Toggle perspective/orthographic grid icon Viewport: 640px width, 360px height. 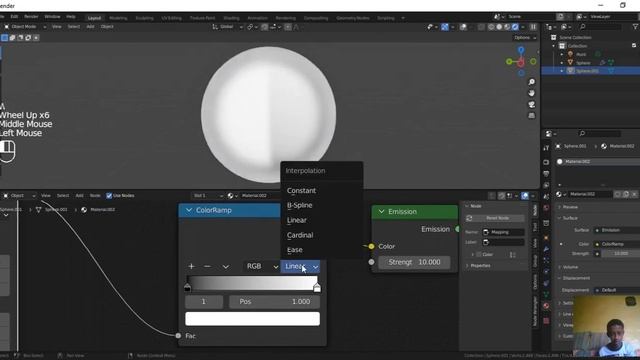coord(531,116)
